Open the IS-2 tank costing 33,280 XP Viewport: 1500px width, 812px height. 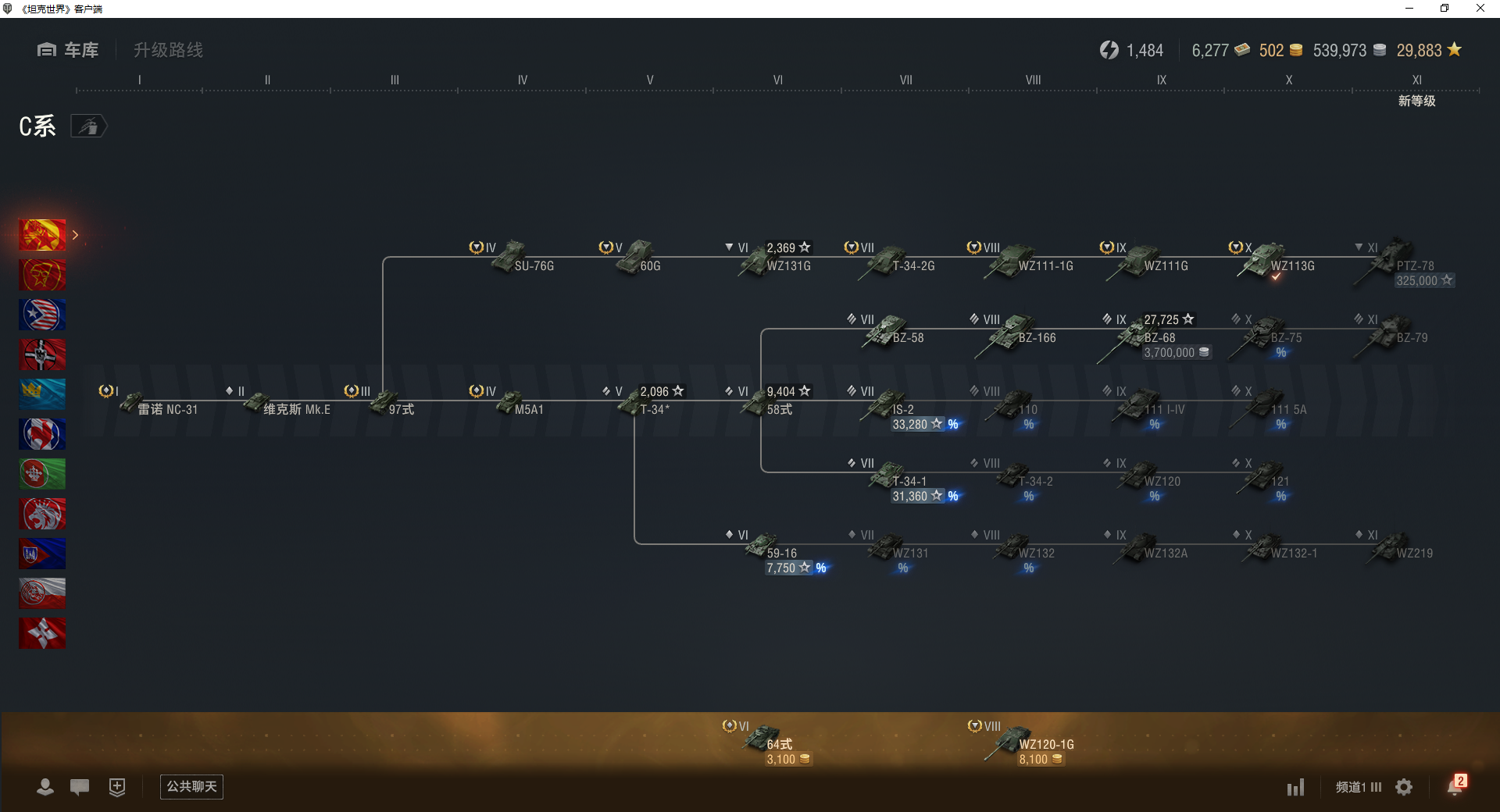coord(905,409)
